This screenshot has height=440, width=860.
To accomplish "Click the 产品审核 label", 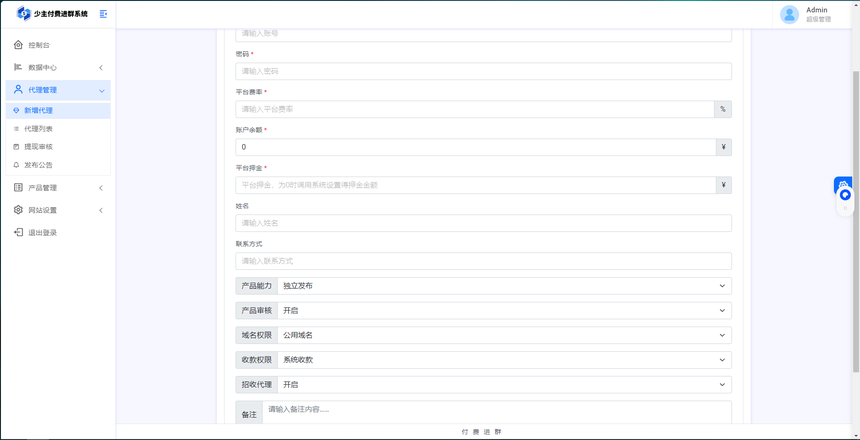I will (x=257, y=311).
